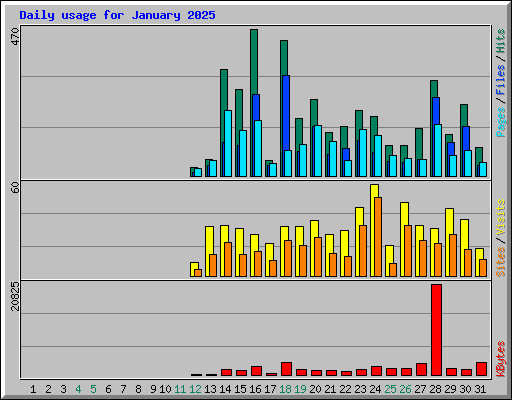Click the 60 visits axis label
Screen dimensions: 512x400
click(15, 188)
